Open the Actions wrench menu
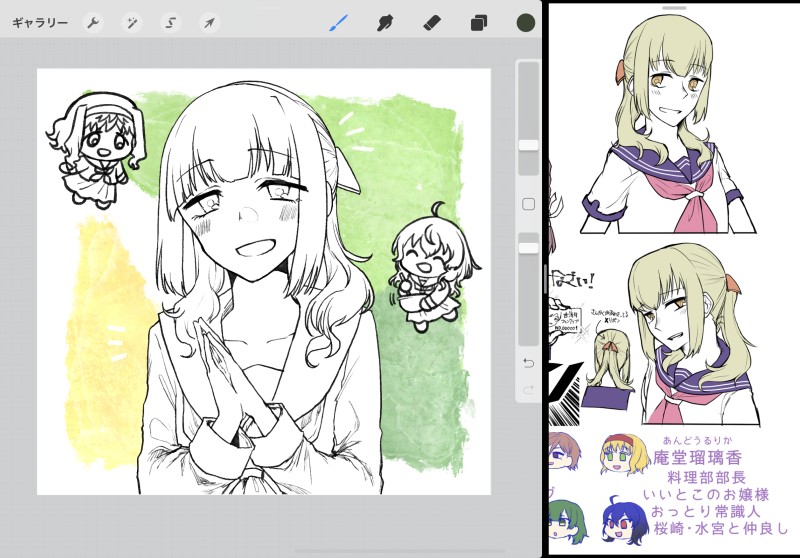Viewport: 800px width, 558px height. click(93, 23)
